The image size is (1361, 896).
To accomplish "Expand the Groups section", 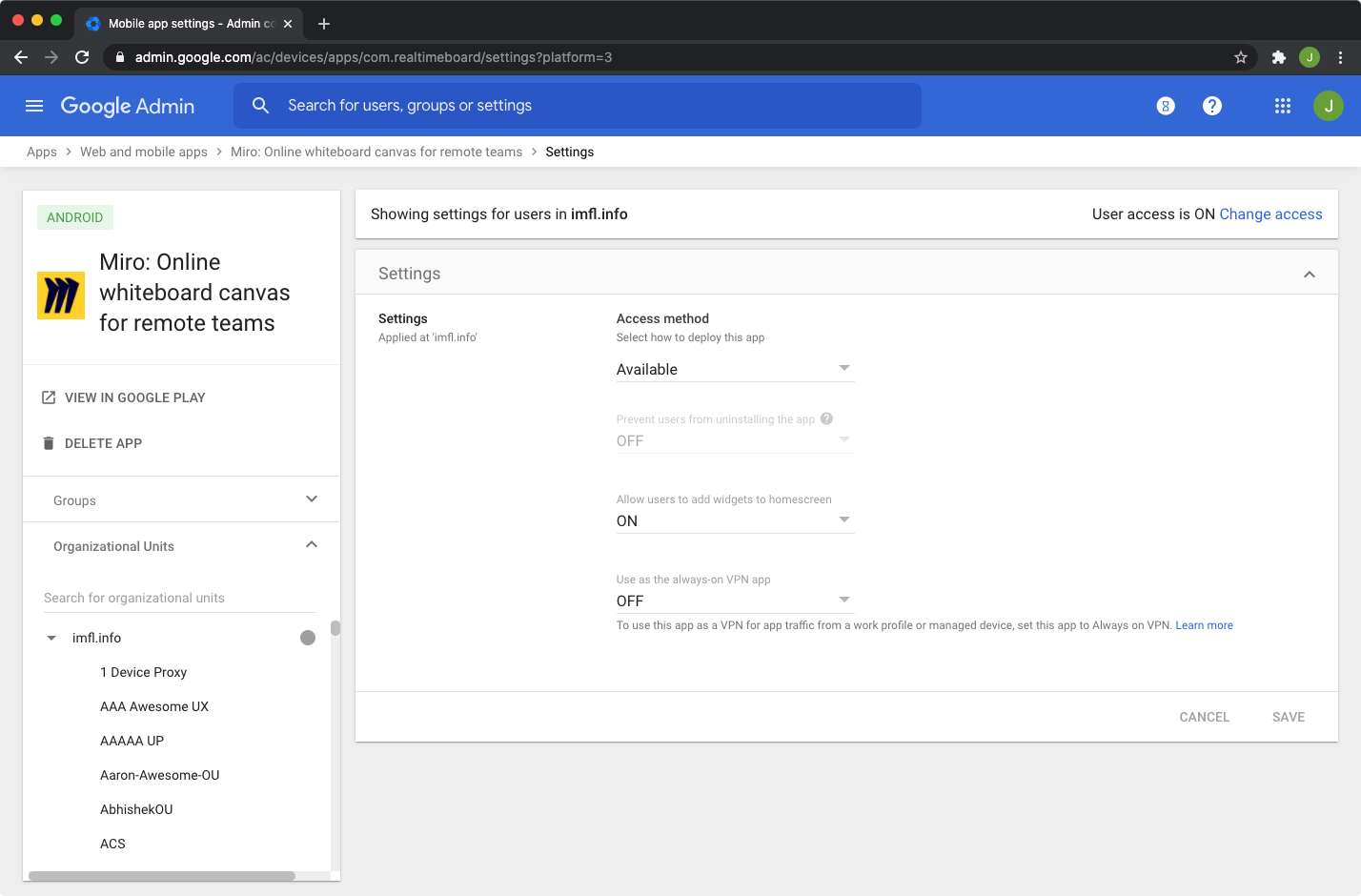I will click(x=181, y=499).
